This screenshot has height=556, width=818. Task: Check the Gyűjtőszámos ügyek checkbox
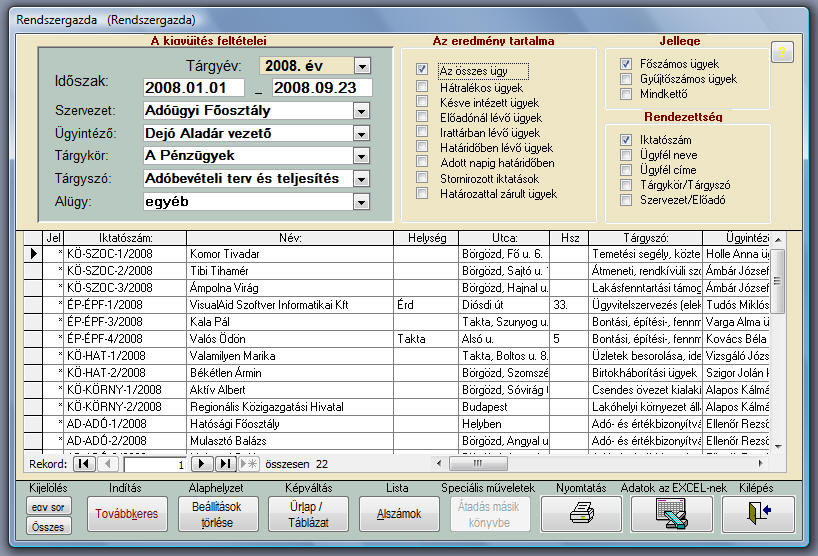pos(626,79)
